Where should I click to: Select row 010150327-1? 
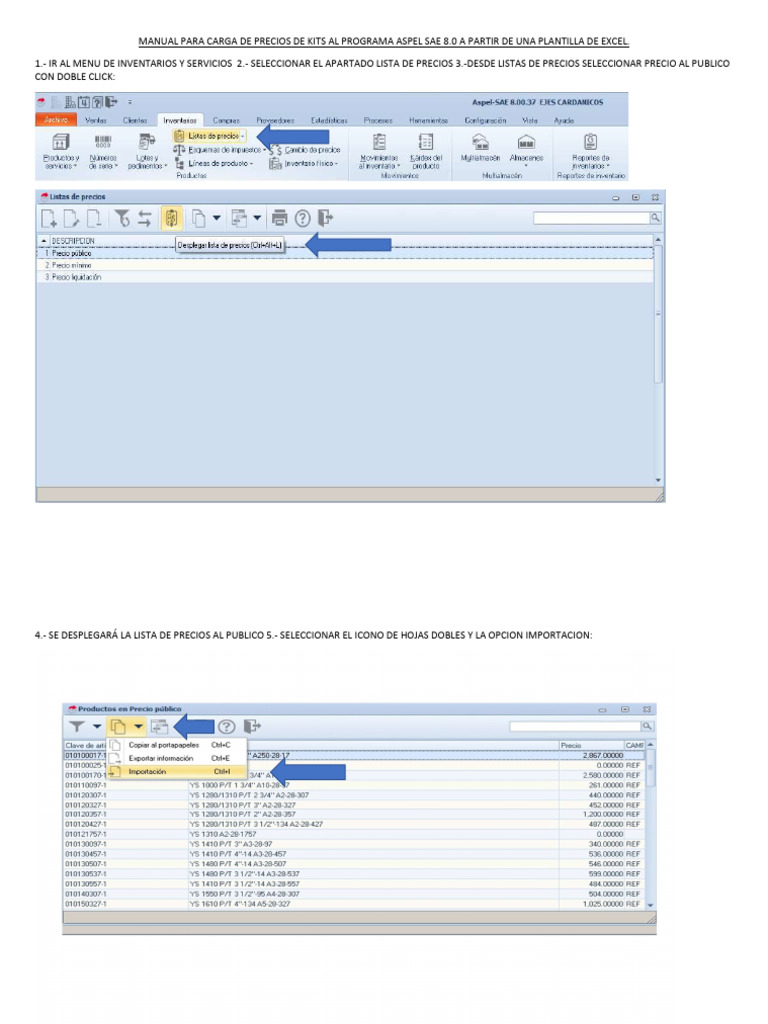click(x=353, y=904)
